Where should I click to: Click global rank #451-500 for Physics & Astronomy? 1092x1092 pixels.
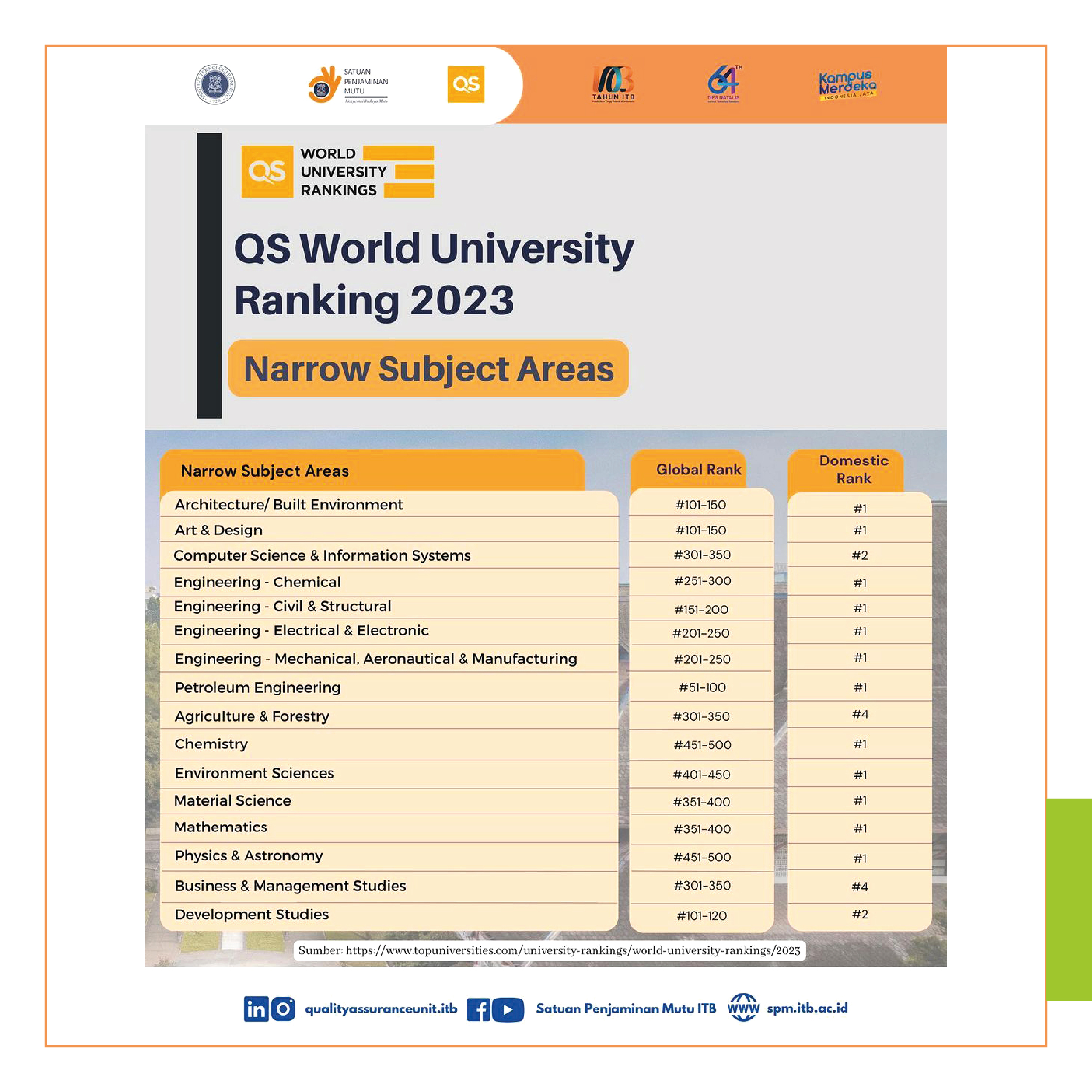tap(702, 858)
